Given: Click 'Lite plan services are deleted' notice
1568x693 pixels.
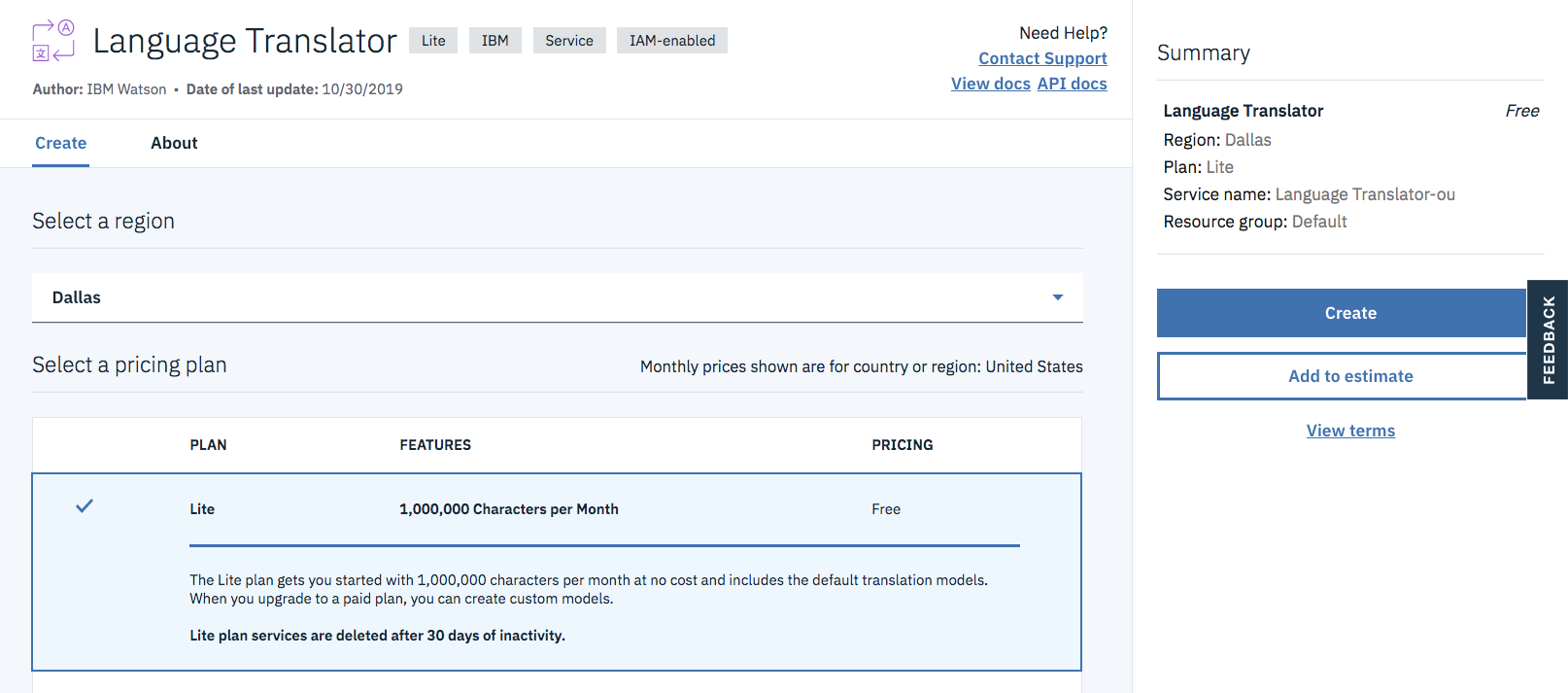Looking at the screenshot, I should point(377,636).
